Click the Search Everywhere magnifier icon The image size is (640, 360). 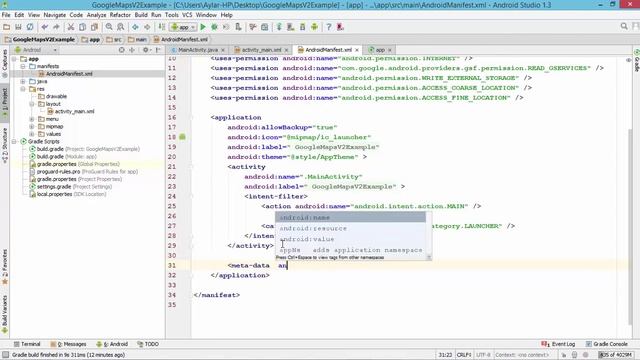(624, 27)
